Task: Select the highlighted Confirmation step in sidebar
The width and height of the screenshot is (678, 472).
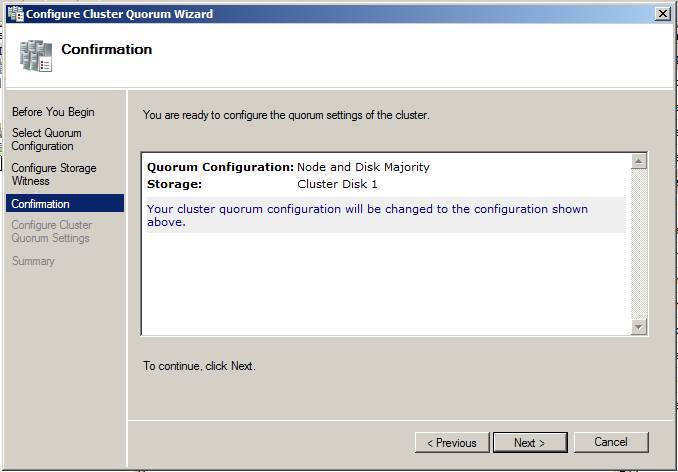Action: [x=41, y=204]
